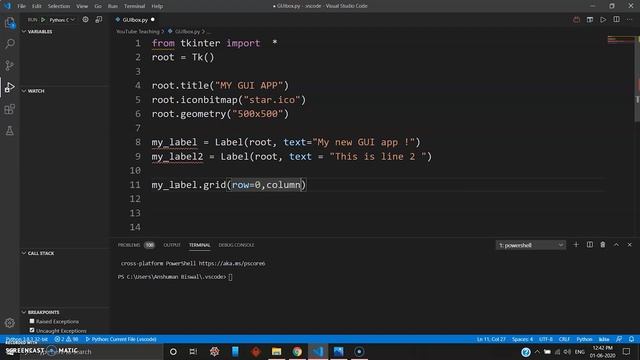Maximize the panel with up chevron

pos(616,245)
